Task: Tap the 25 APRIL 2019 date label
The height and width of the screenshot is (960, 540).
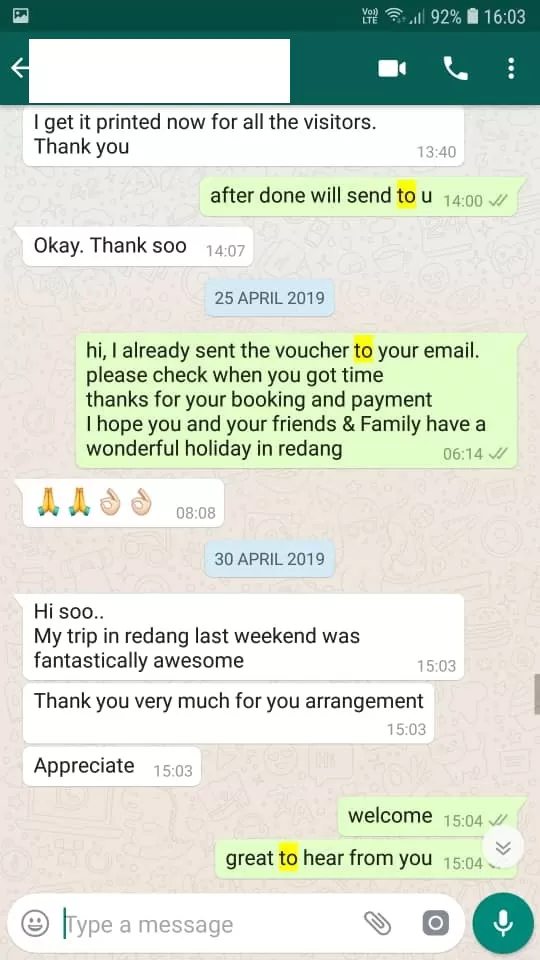Action: [x=269, y=298]
